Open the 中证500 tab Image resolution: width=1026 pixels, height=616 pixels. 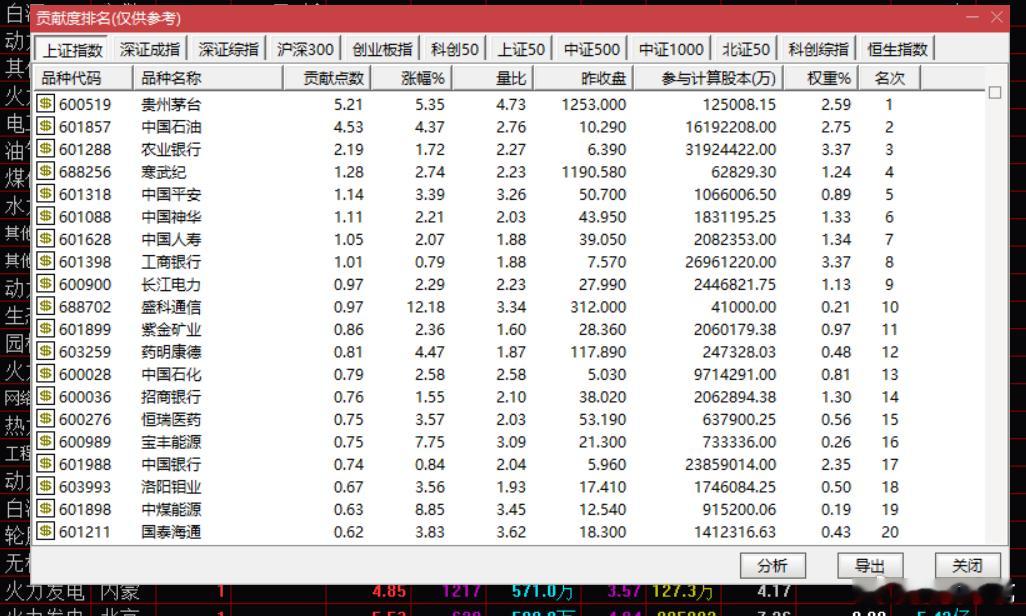592,49
